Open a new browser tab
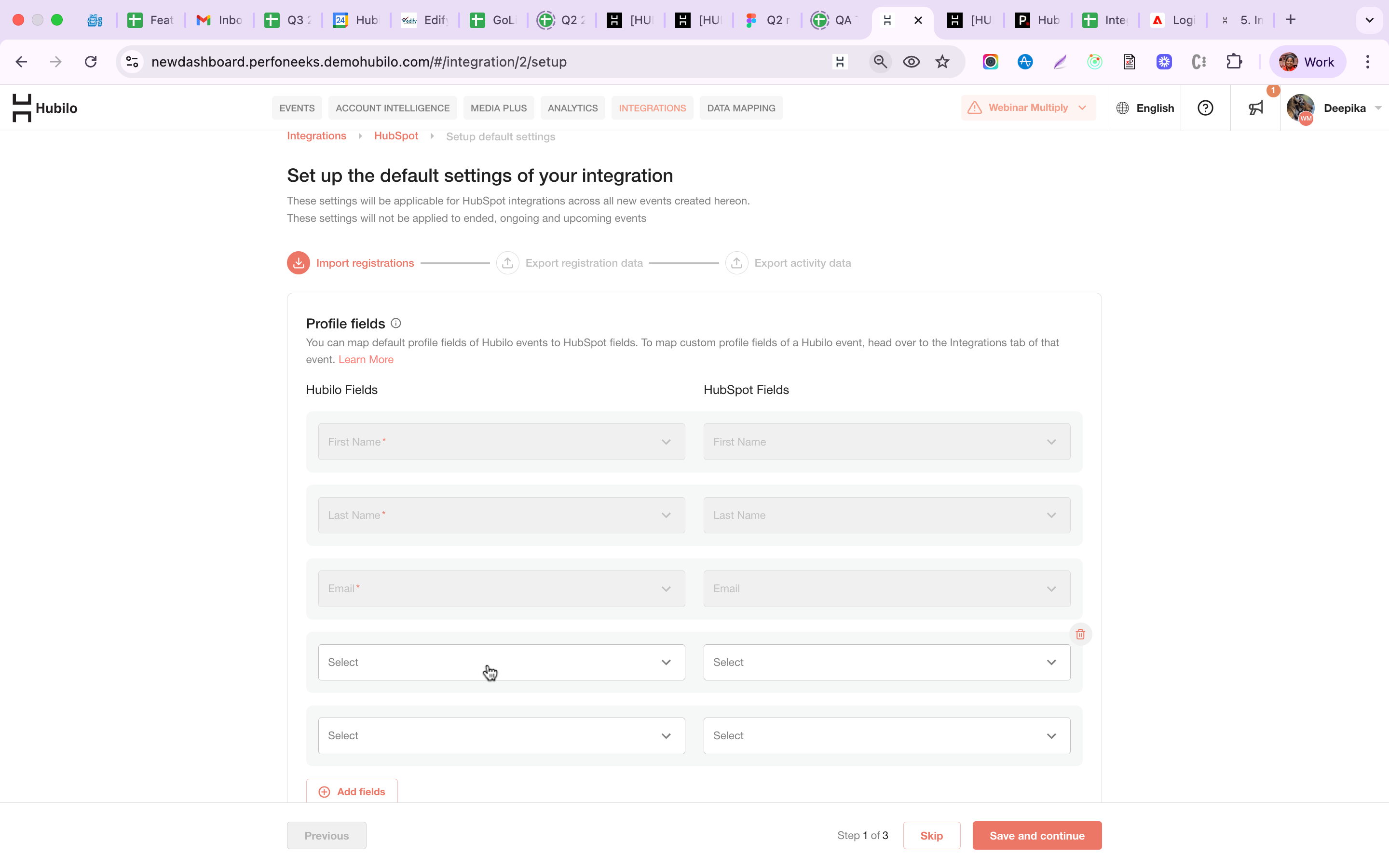Screen dimensions: 1389x868 point(1291,20)
